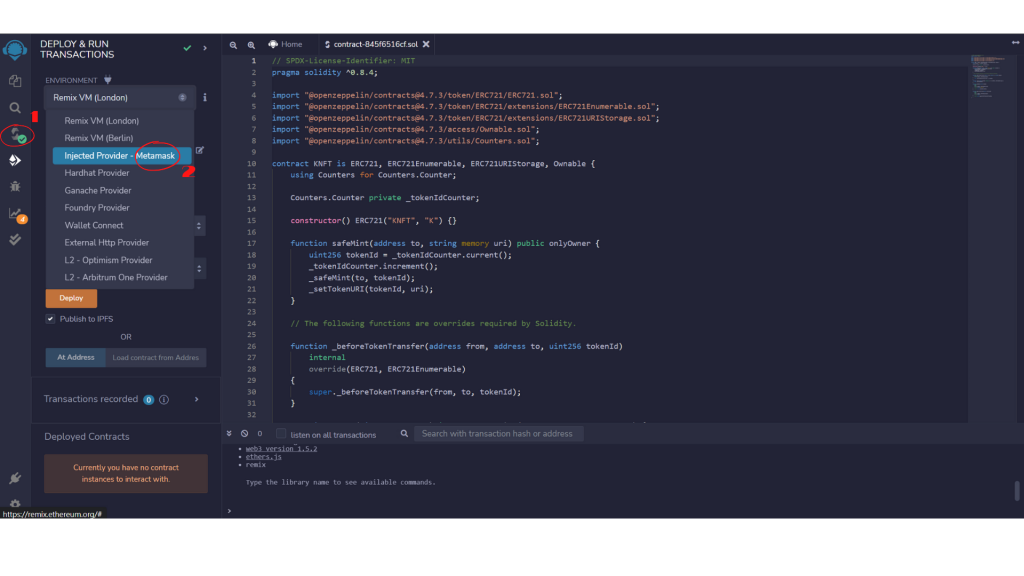Toggle the Publish to IPFS checkbox
This screenshot has height=576, width=1024.
pyautogui.click(x=50, y=319)
